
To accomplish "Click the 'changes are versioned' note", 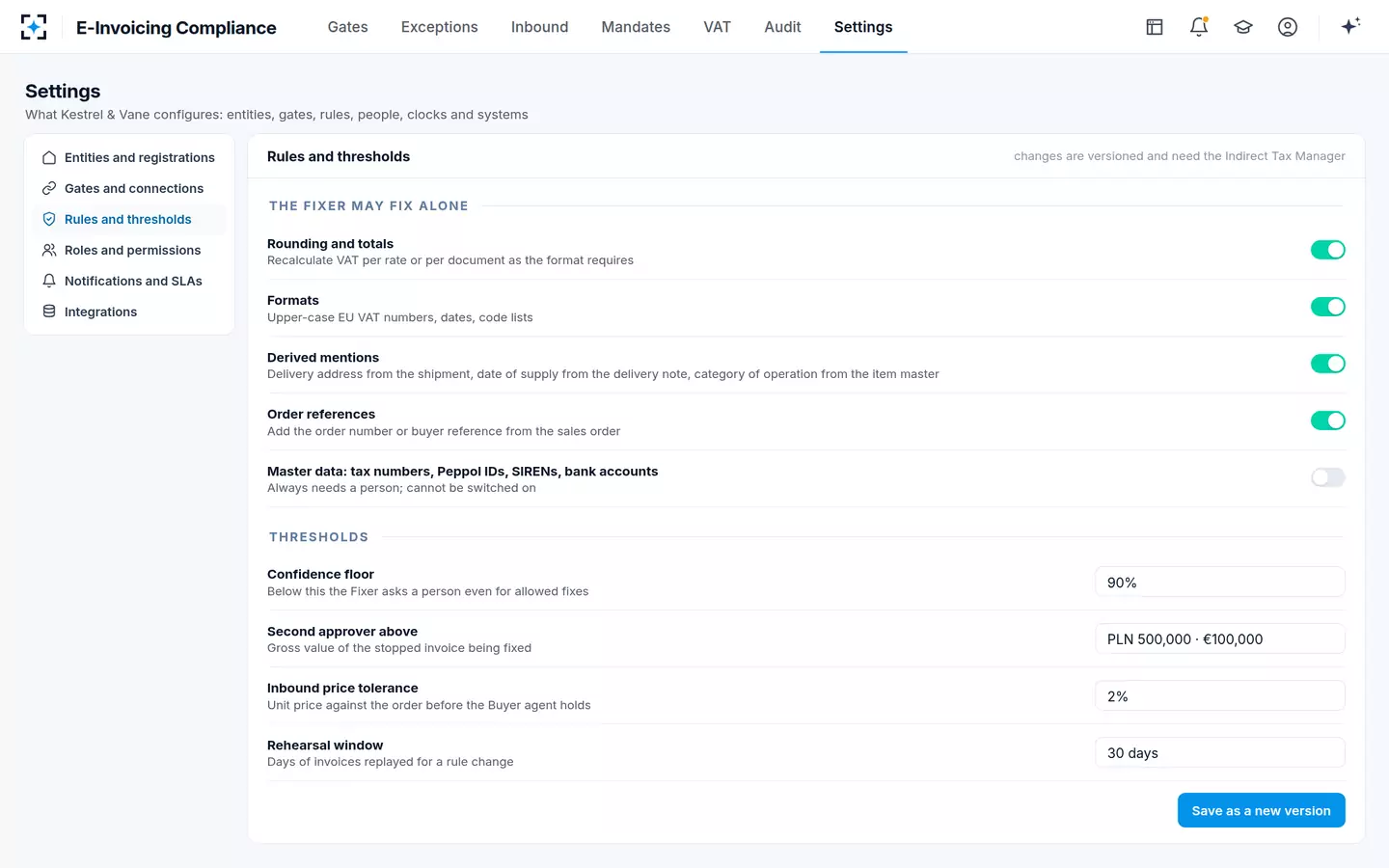I will point(1180,156).
